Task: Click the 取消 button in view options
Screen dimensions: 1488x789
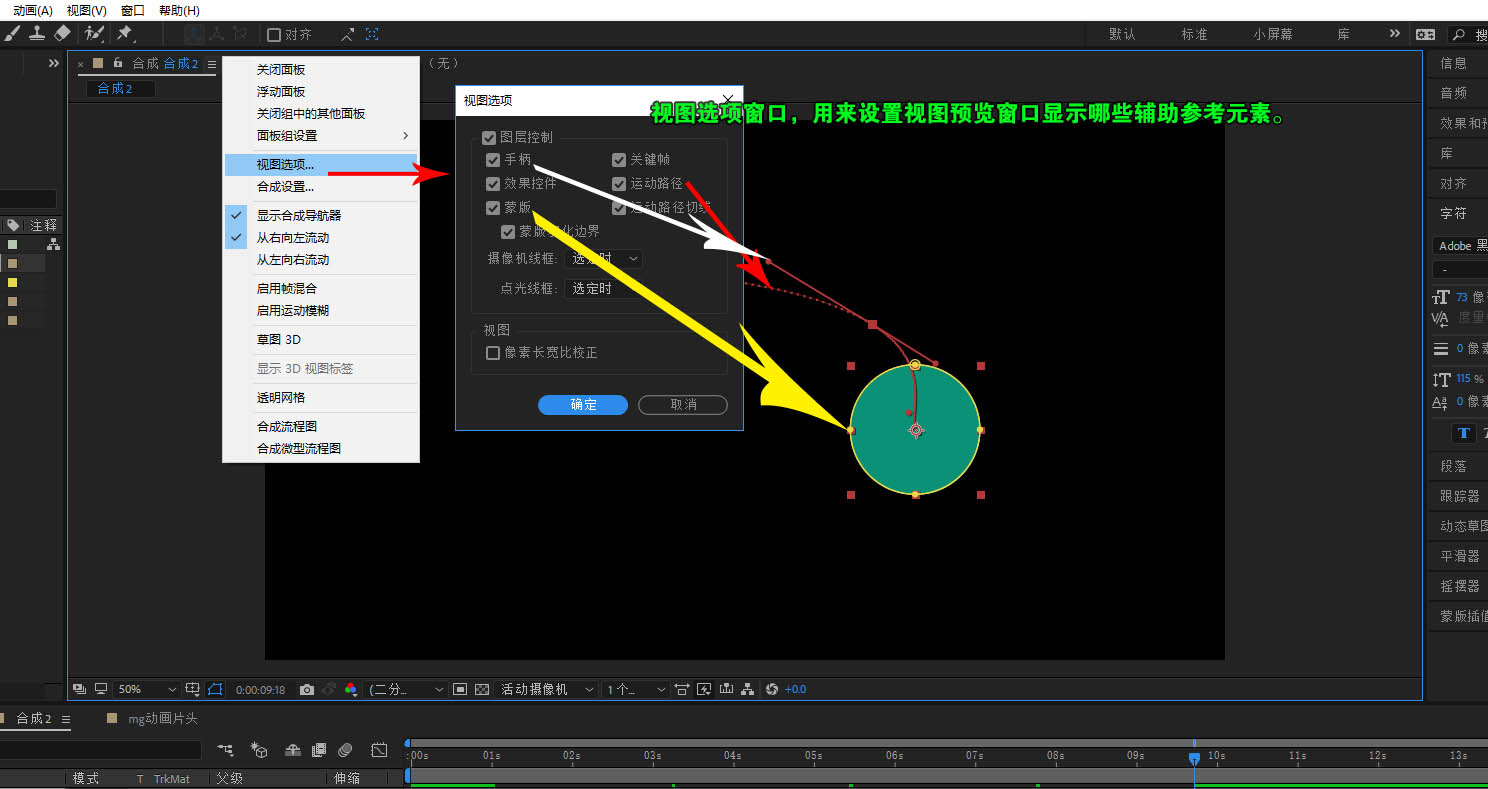Action: point(683,404)
